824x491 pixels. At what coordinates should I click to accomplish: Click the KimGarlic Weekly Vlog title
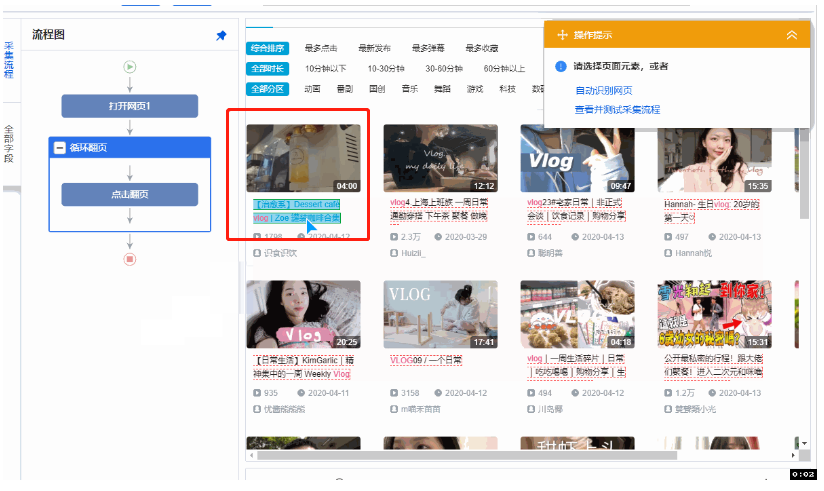(x=303, y=367)
